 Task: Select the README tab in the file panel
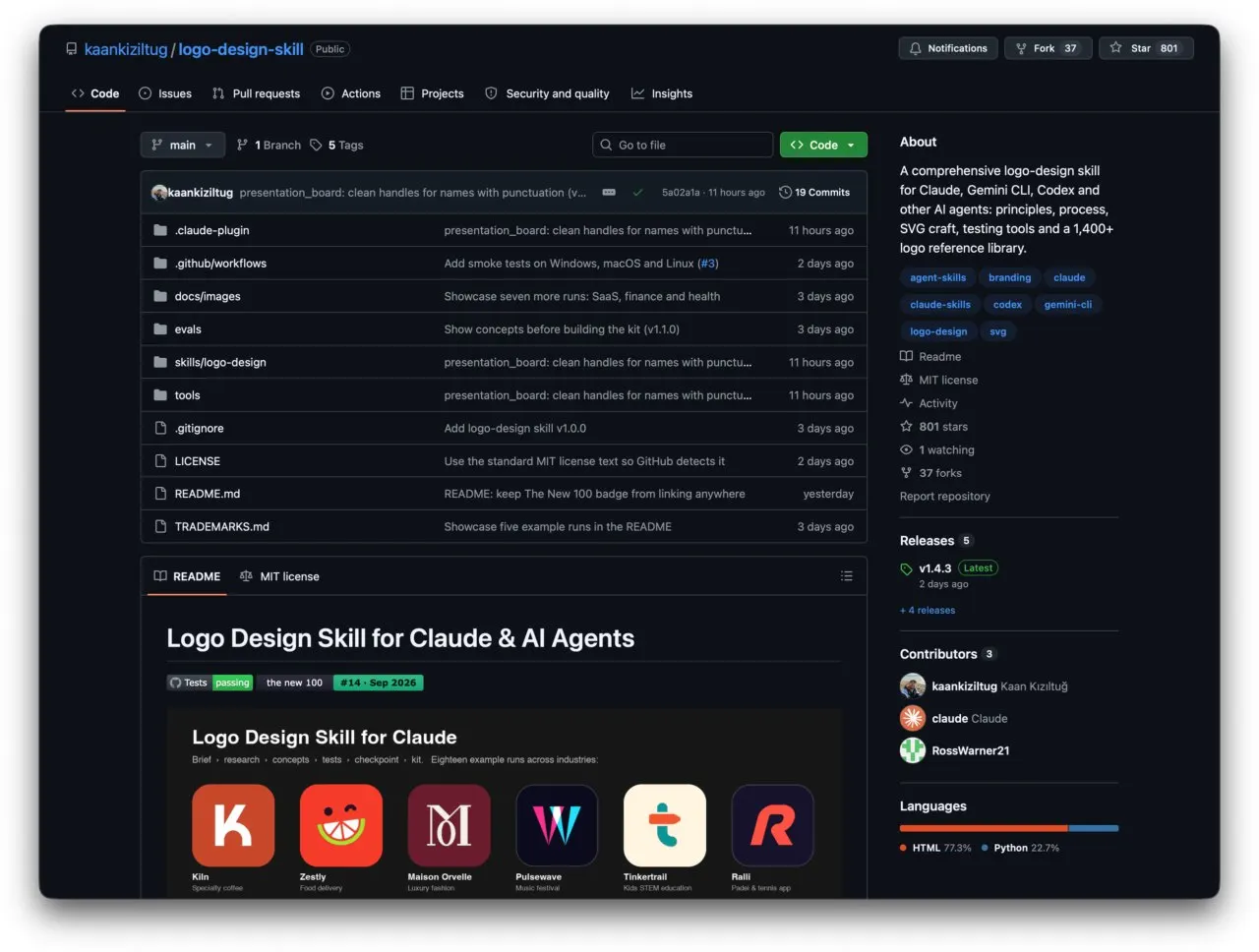point(187,576)
